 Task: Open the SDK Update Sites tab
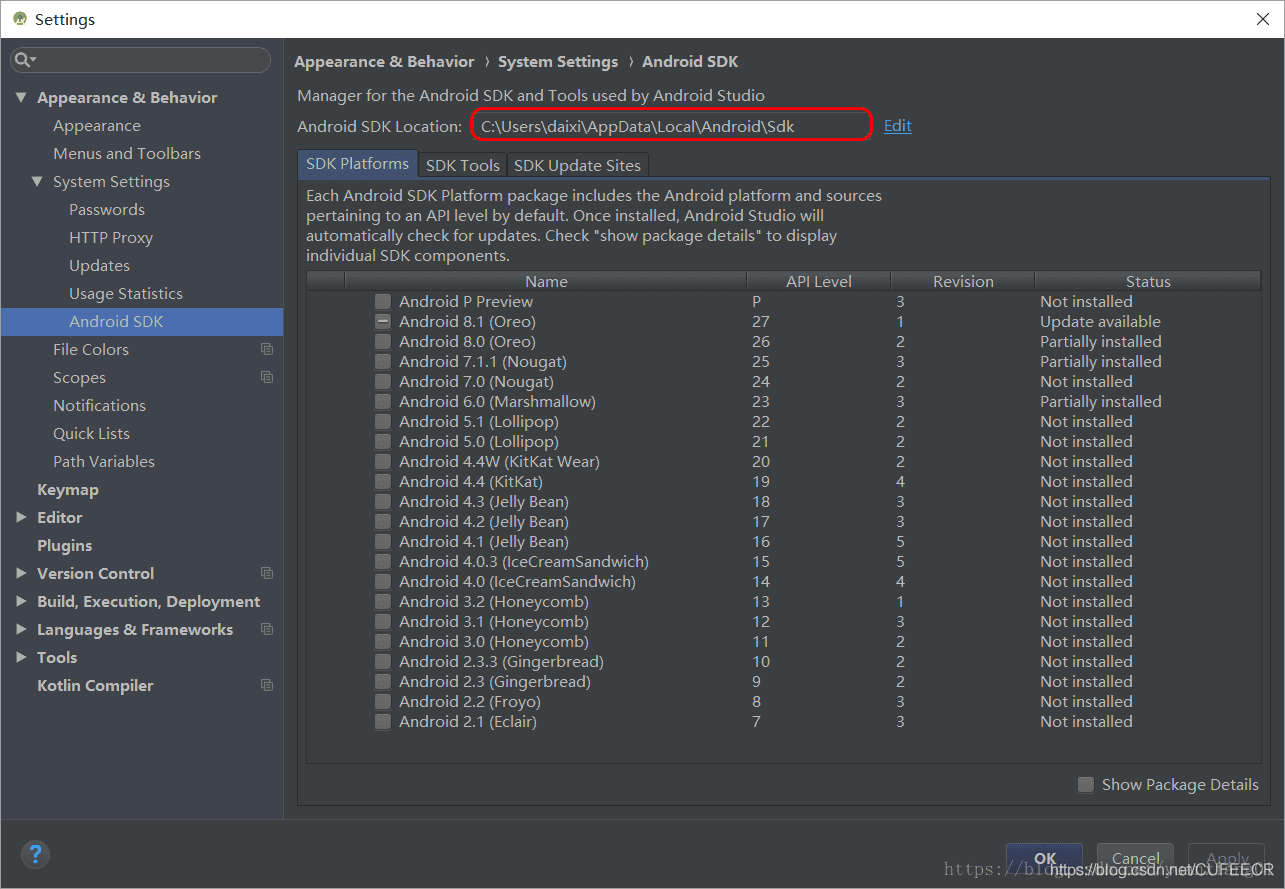tap(578, 165)
